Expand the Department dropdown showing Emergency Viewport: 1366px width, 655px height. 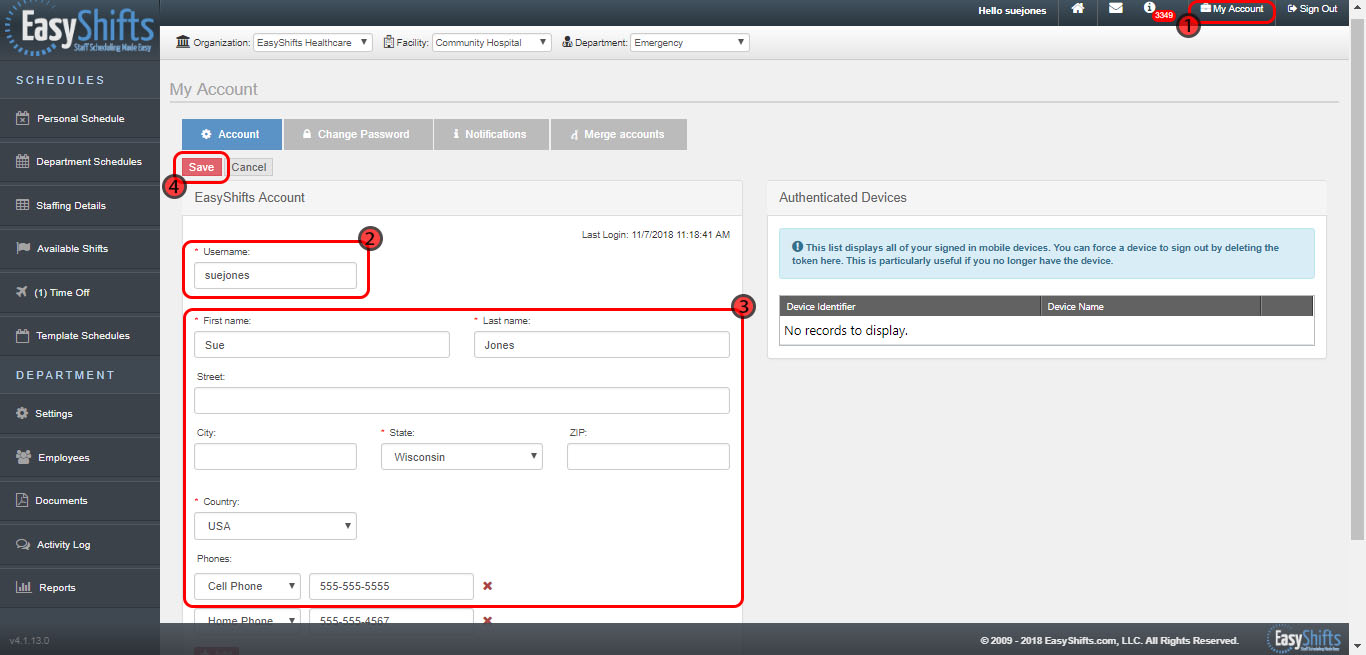(690, 43)
